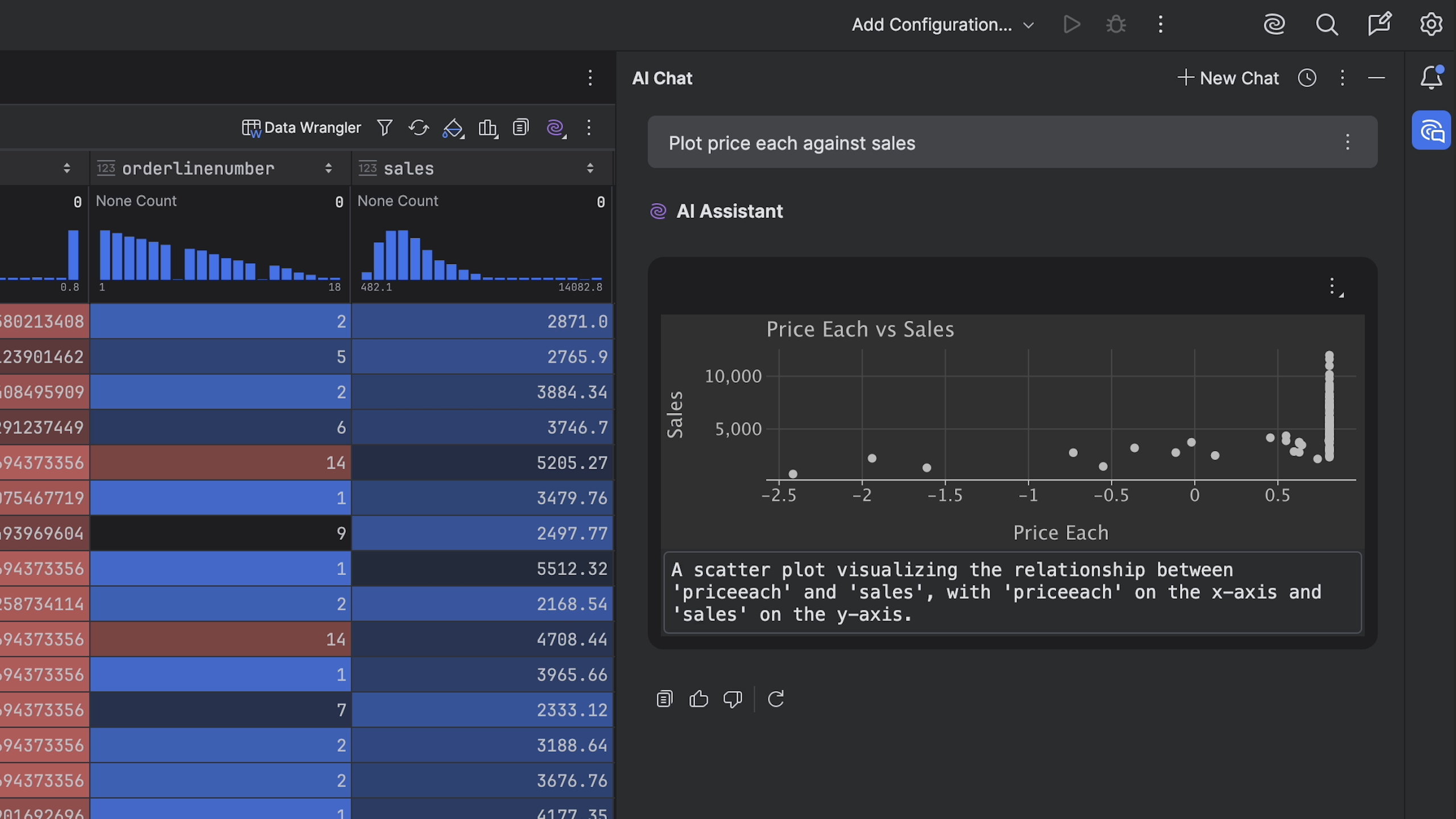Refresh the data table view
This screenshot has height=819, width=1456.
coord(419,127)
